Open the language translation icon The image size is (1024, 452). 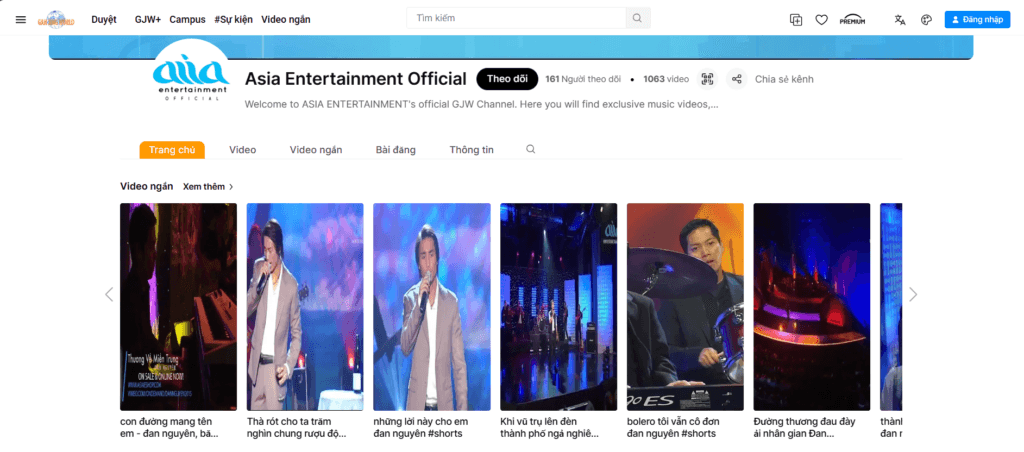click(x=900, y=20)
